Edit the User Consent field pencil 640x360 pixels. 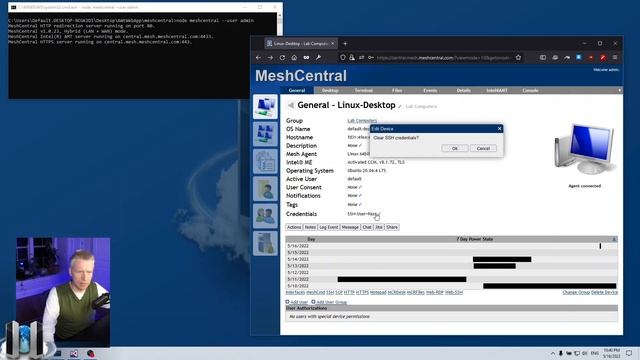[360, 187]
